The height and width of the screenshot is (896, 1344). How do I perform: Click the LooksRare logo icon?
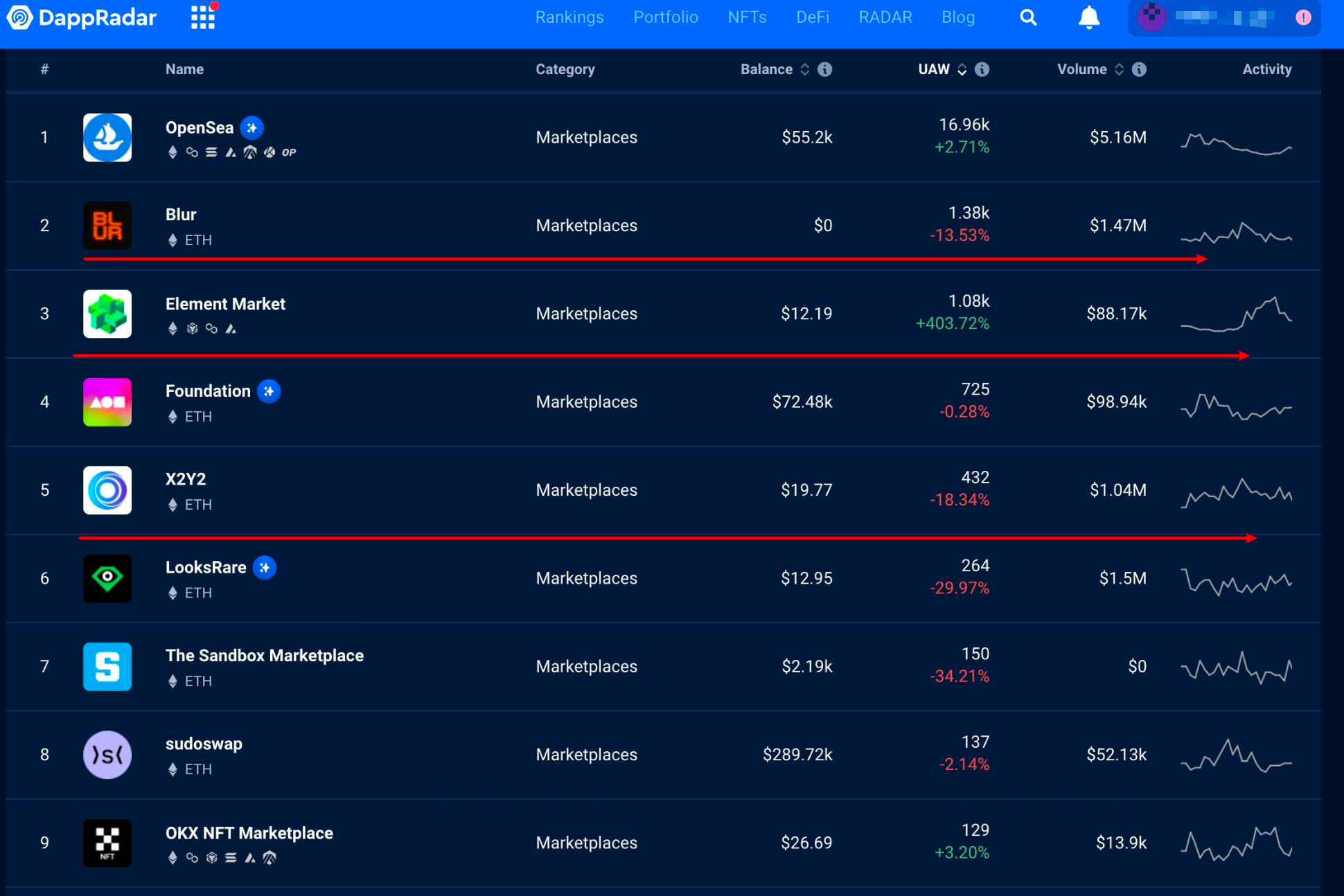coord(107,578)
